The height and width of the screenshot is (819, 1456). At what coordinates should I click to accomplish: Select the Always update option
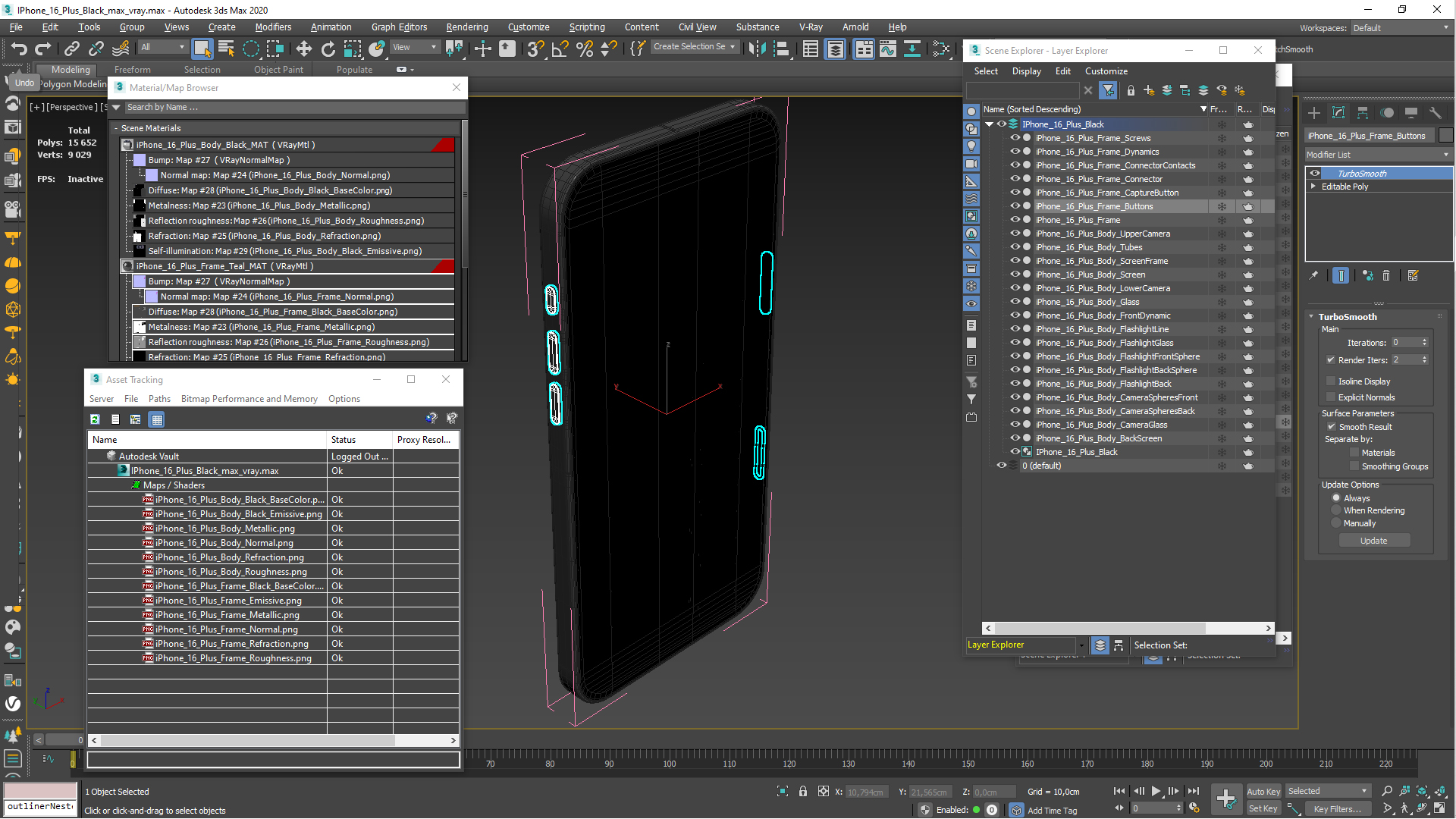[1336, 498]
